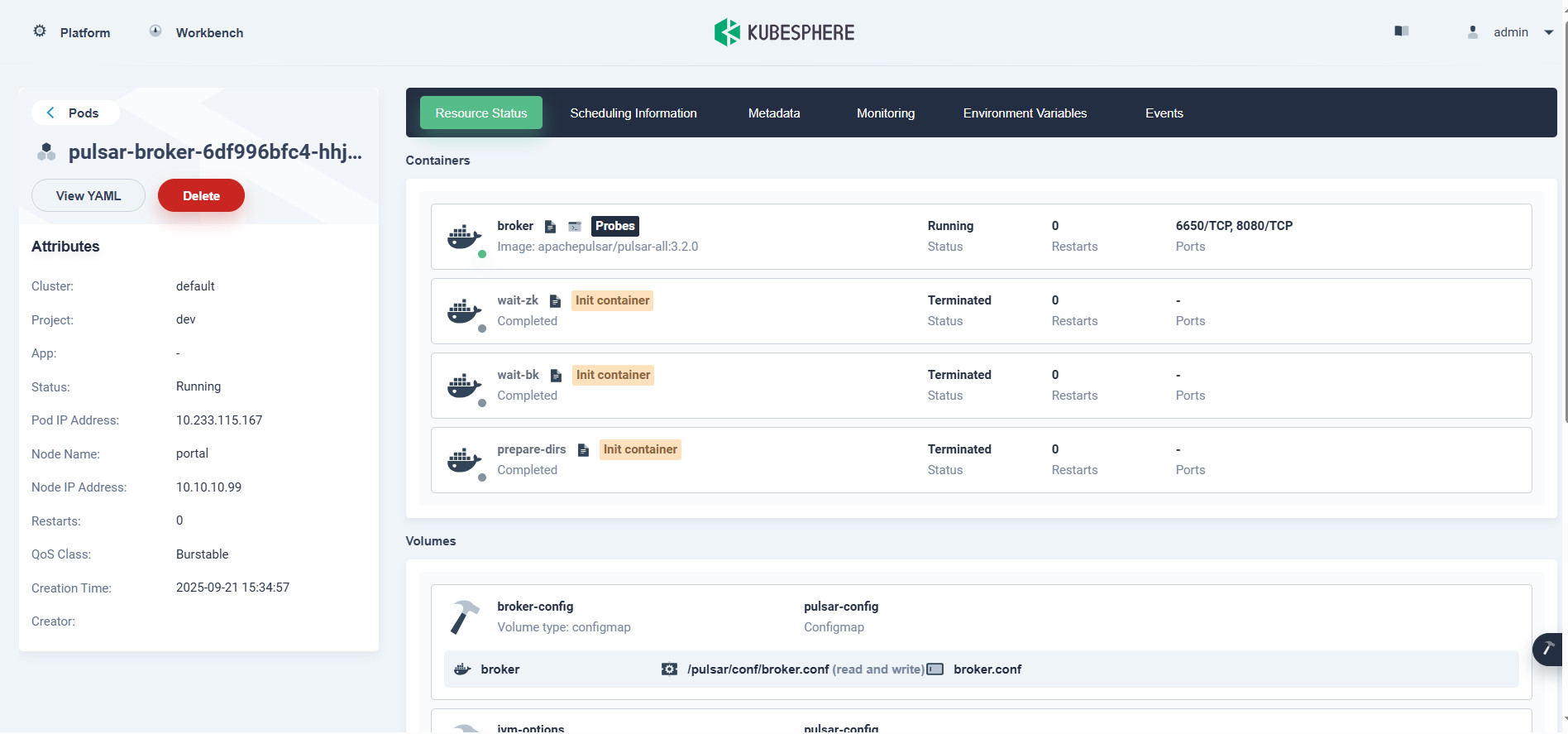Viewport: 1568px width, 734px height.
Task: Click the cluster value default
Action: [195, 286]
